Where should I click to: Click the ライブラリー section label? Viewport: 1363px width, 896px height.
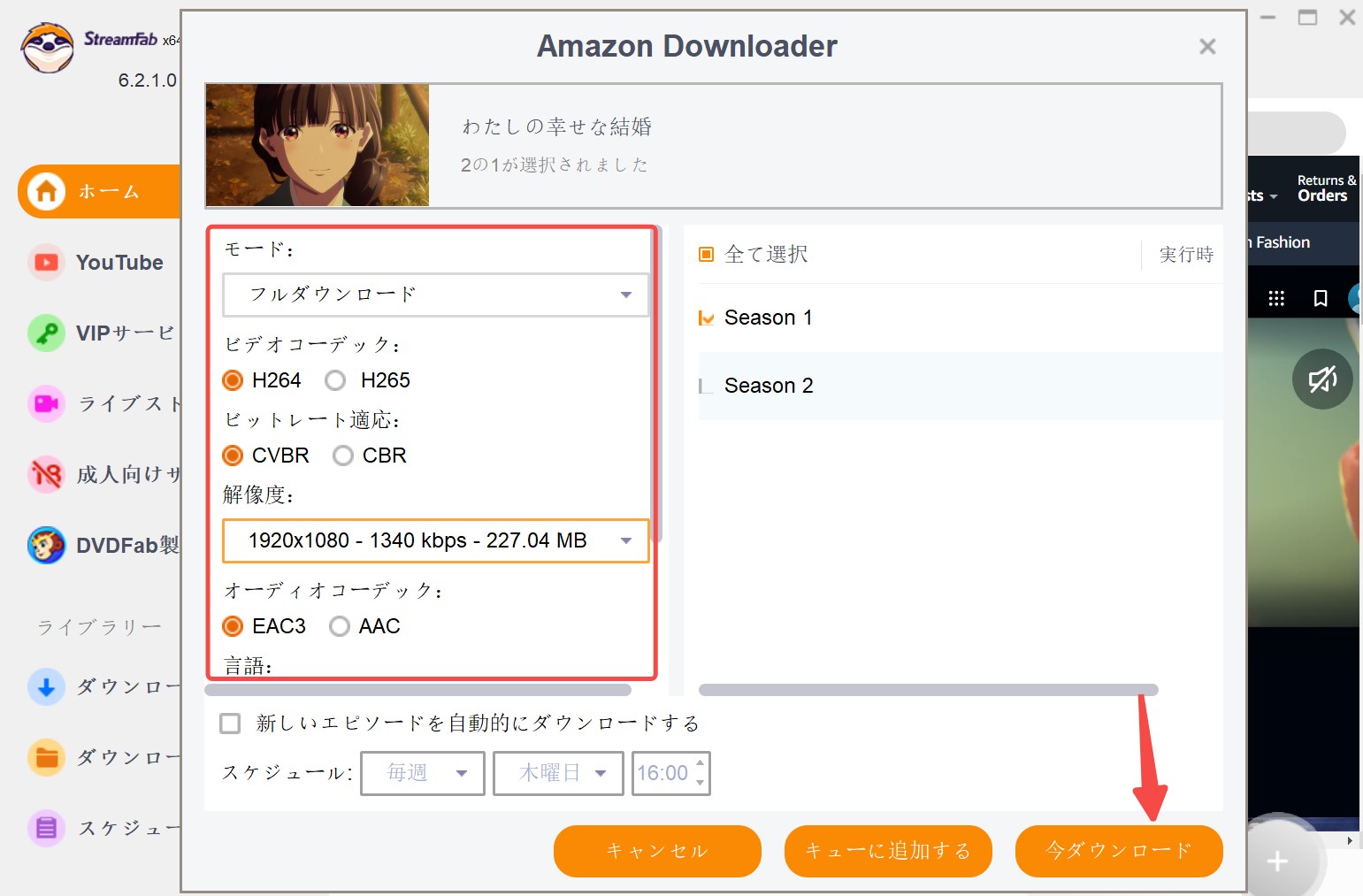(x=99, y=627)
